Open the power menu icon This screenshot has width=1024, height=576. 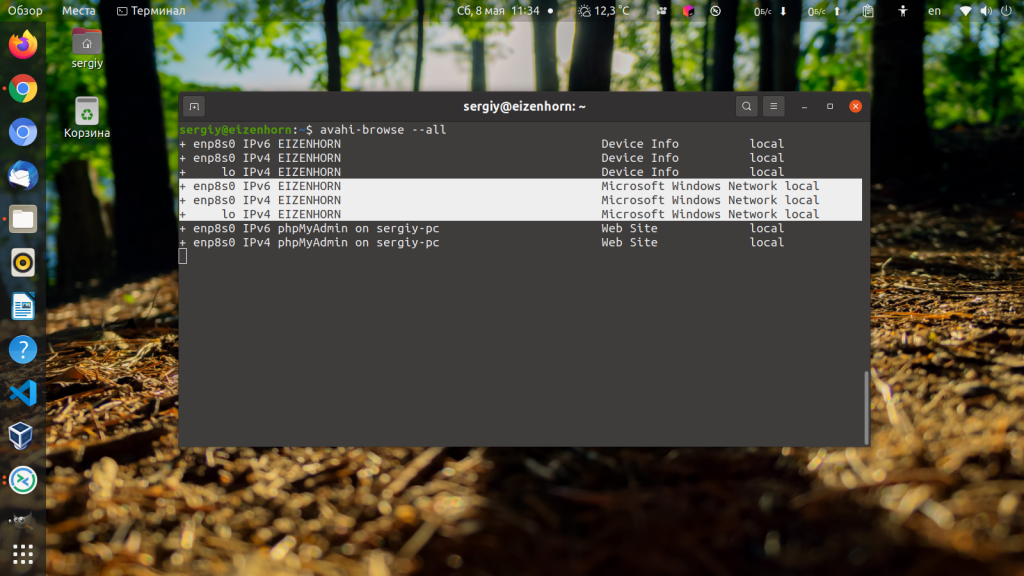point(1006,10)
